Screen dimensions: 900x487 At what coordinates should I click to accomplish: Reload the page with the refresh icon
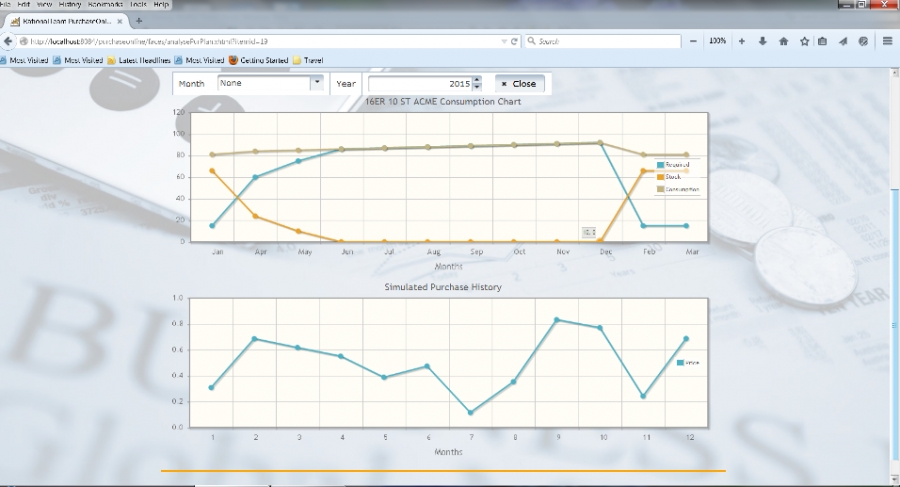(x=514, y=41)
